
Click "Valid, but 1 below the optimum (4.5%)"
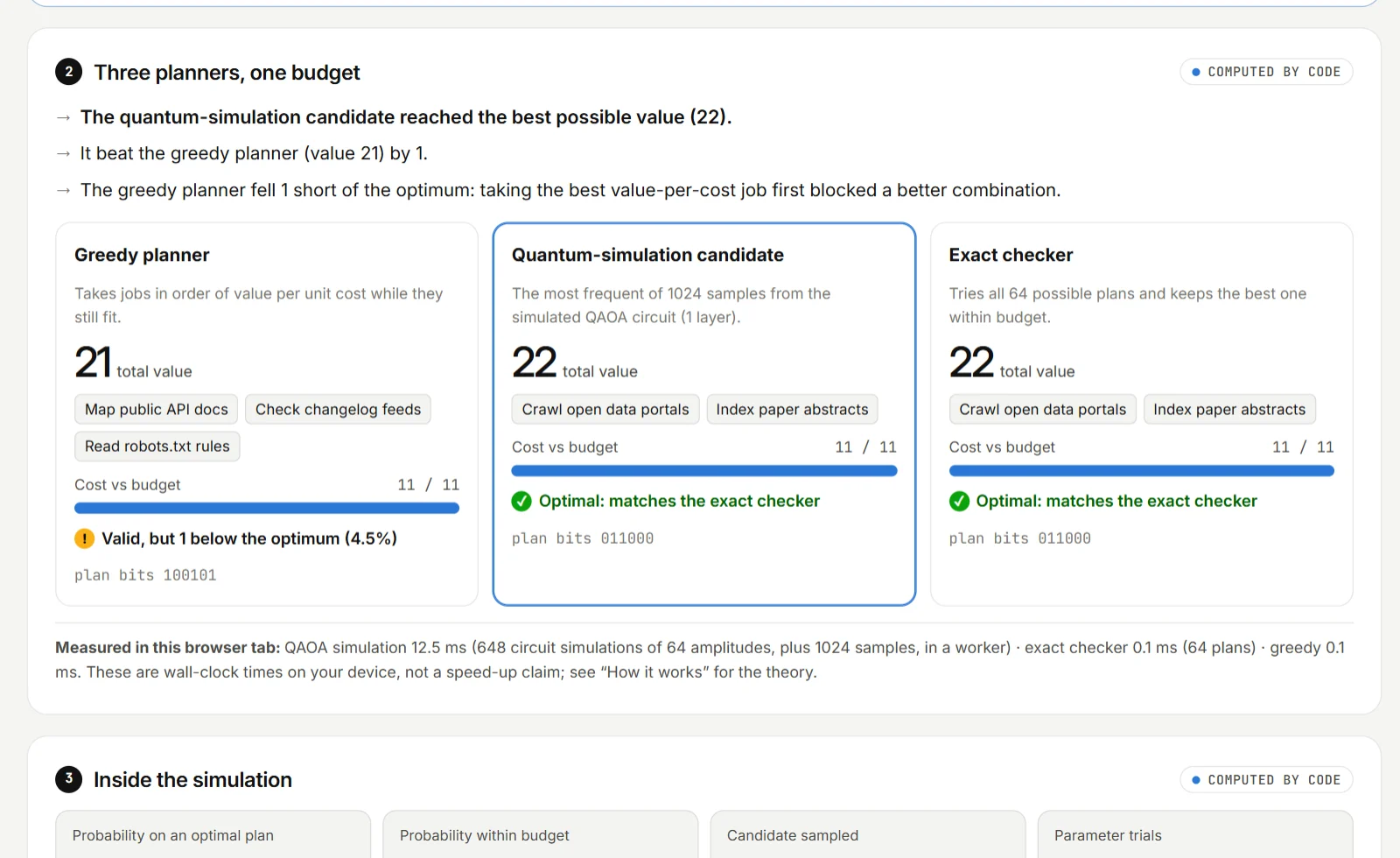point(249,538)
